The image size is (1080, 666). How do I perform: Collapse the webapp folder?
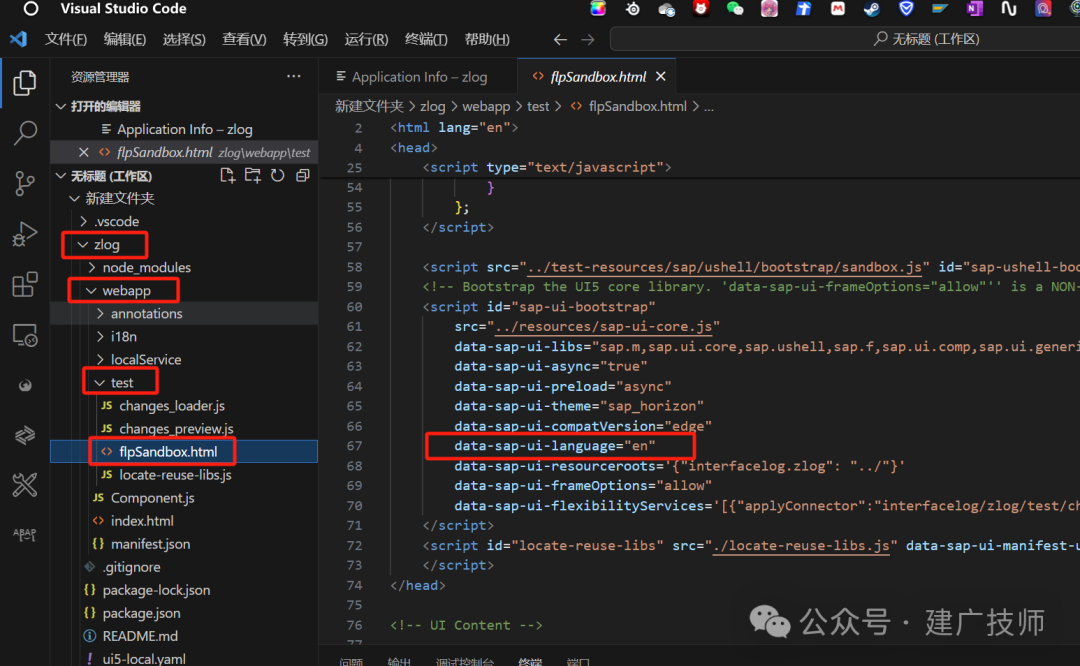tap(92, 291)
